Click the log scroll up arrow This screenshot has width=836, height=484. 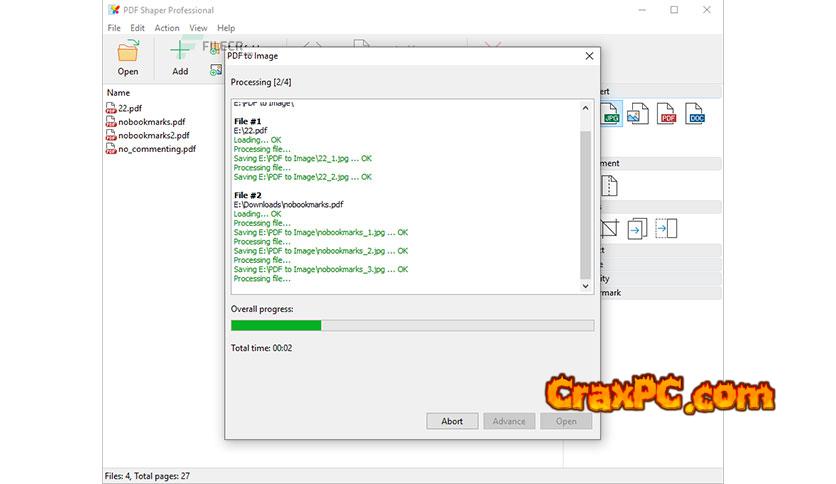(x=585, y=108)
